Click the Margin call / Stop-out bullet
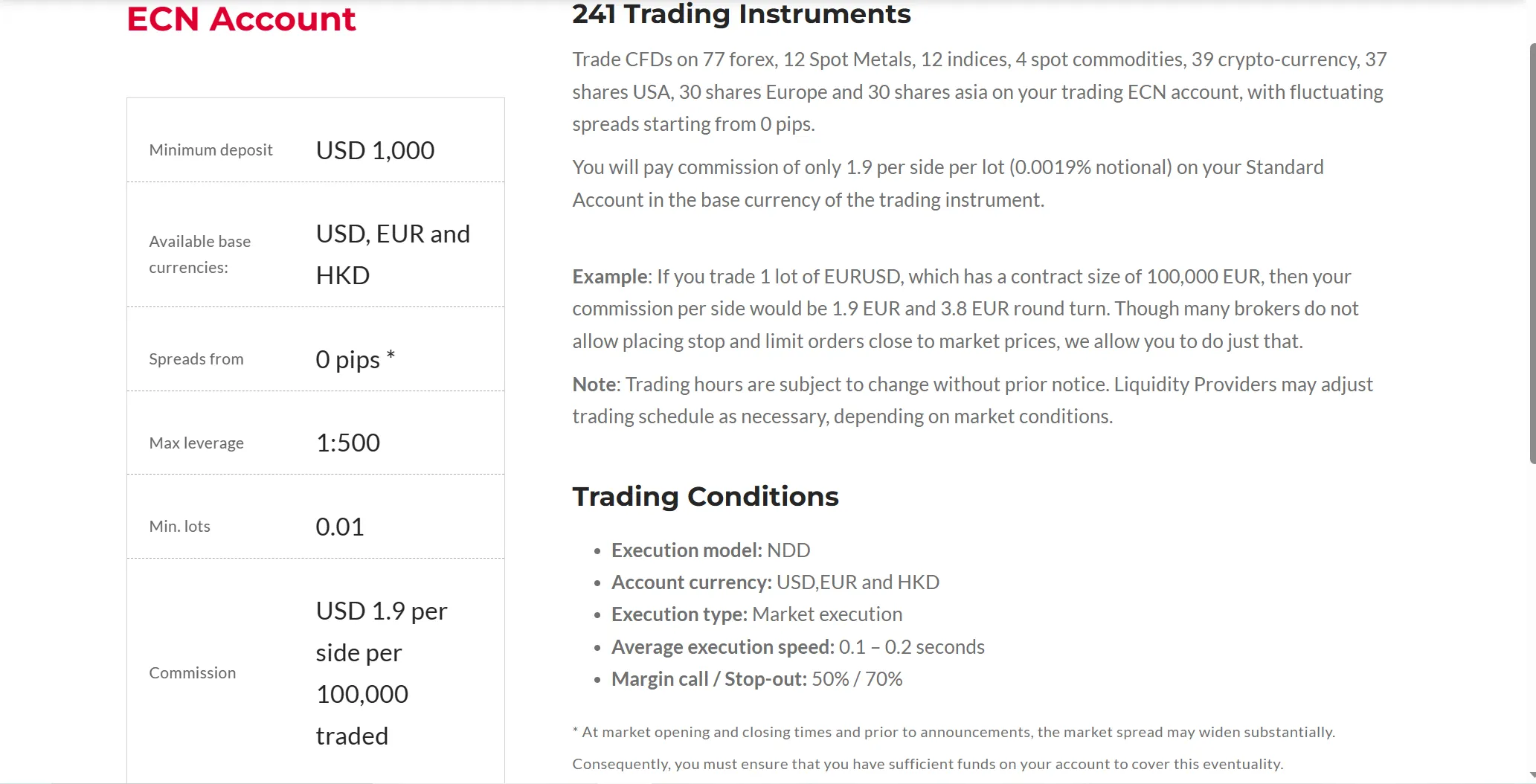1536x784 pixels. (x=756, y=679)
